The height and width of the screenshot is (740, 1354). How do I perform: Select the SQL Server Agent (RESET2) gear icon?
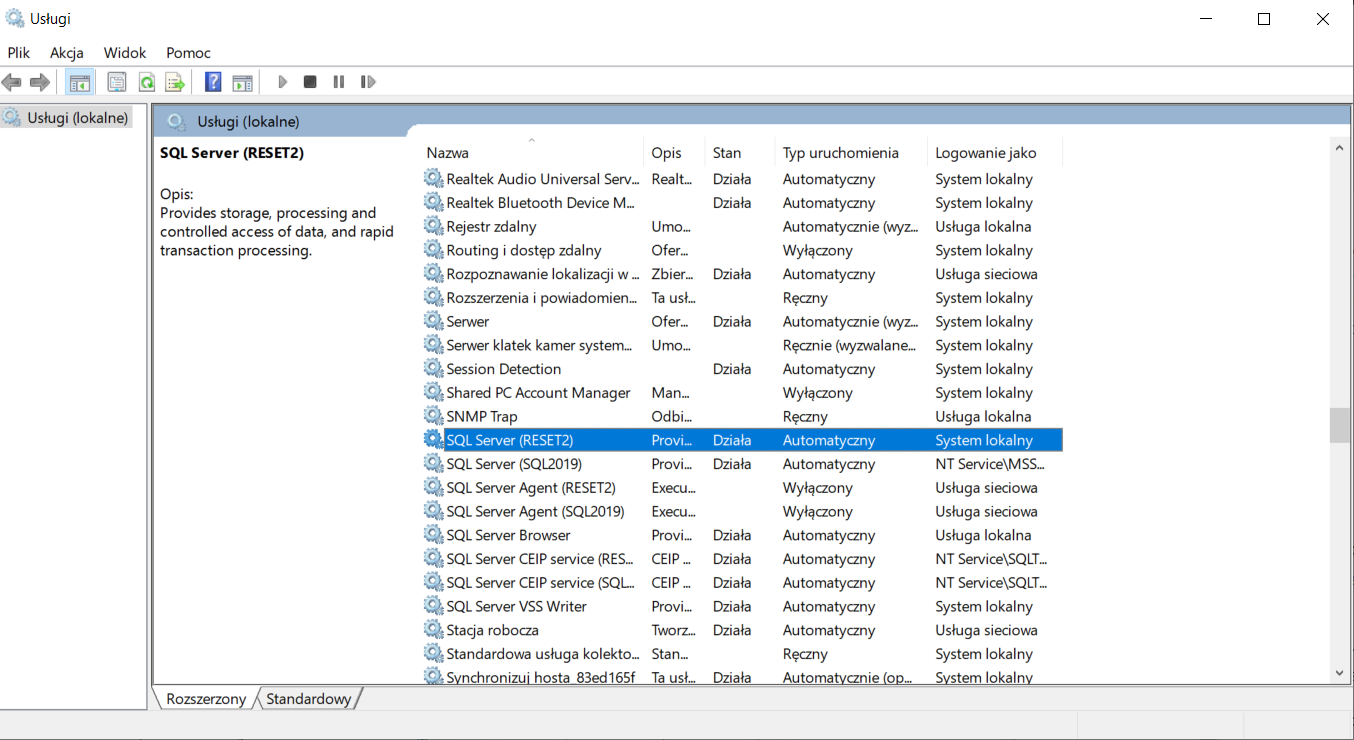tap(433, 488)
